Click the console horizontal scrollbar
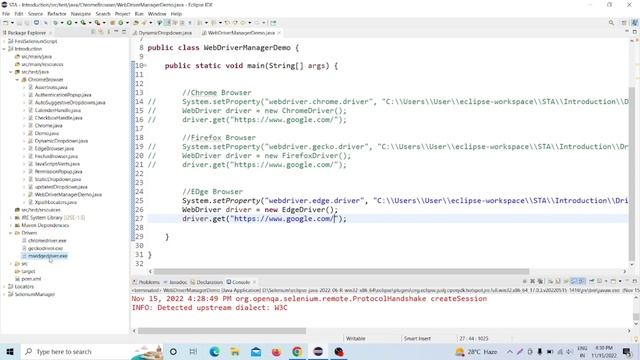640x360 pixels. click(x=222, y=331)
